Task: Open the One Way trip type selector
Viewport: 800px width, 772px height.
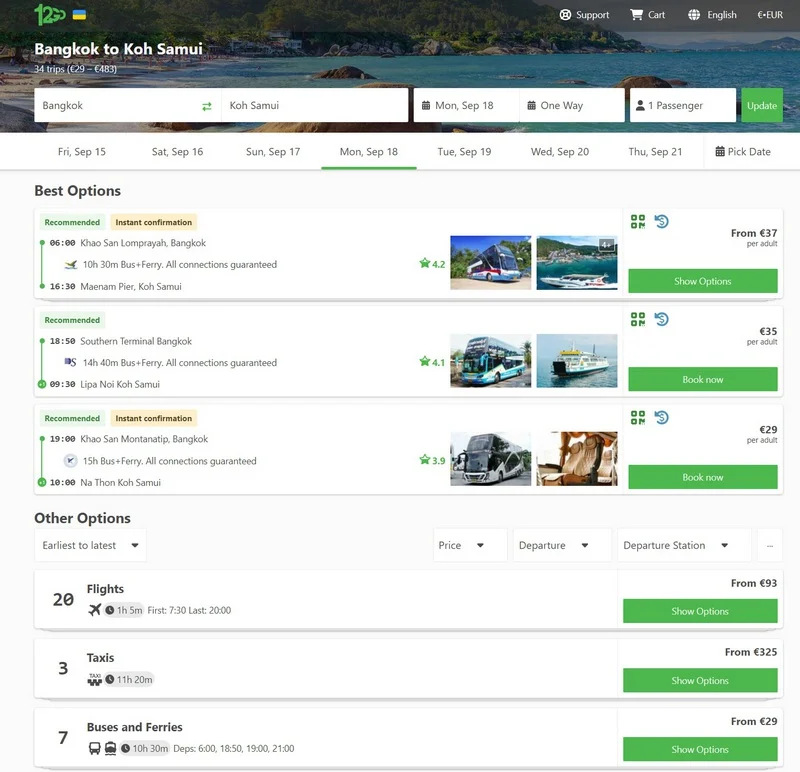Action: tap(572, 106)
